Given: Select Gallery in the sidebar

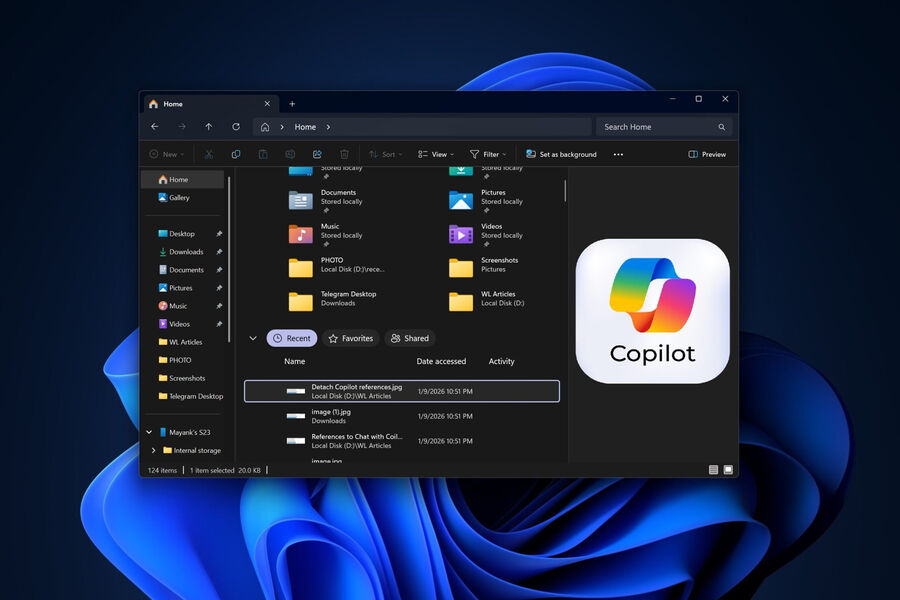Looking at the screenshot, I should click(179, 198).
